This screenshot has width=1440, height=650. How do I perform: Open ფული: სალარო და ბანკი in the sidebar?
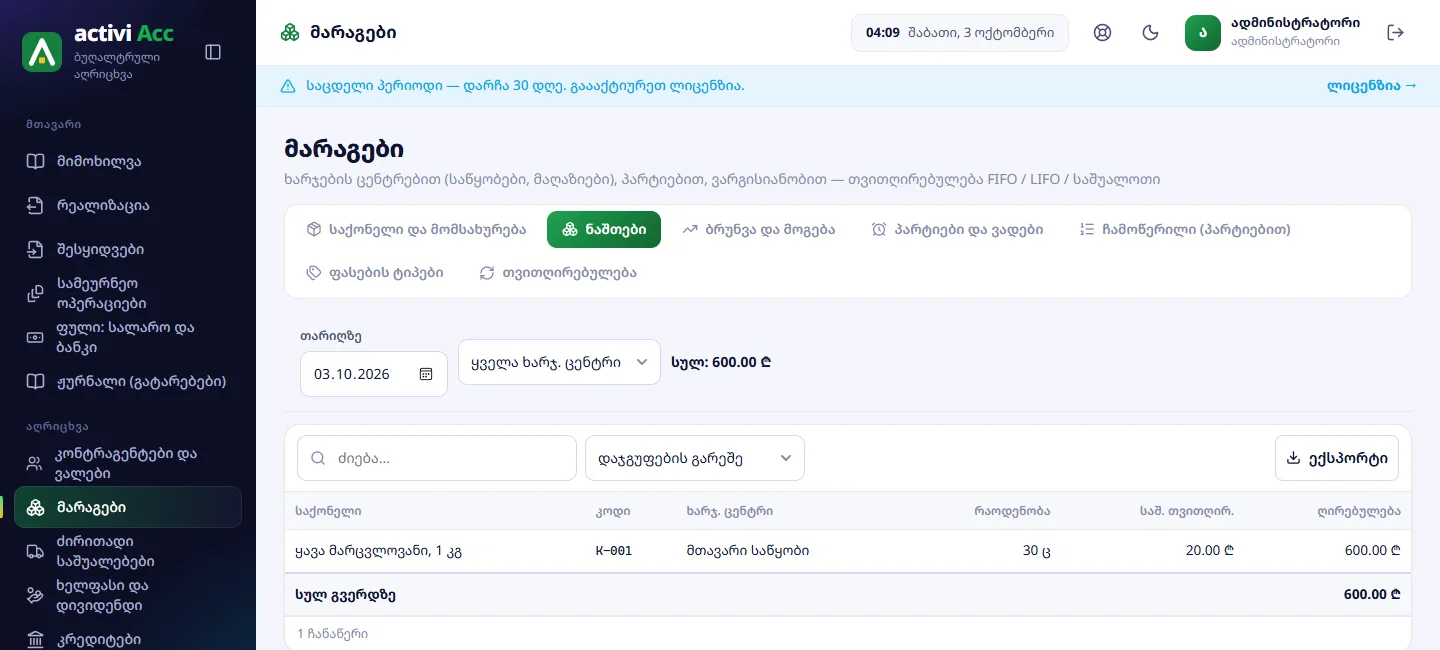click(128, 337)
